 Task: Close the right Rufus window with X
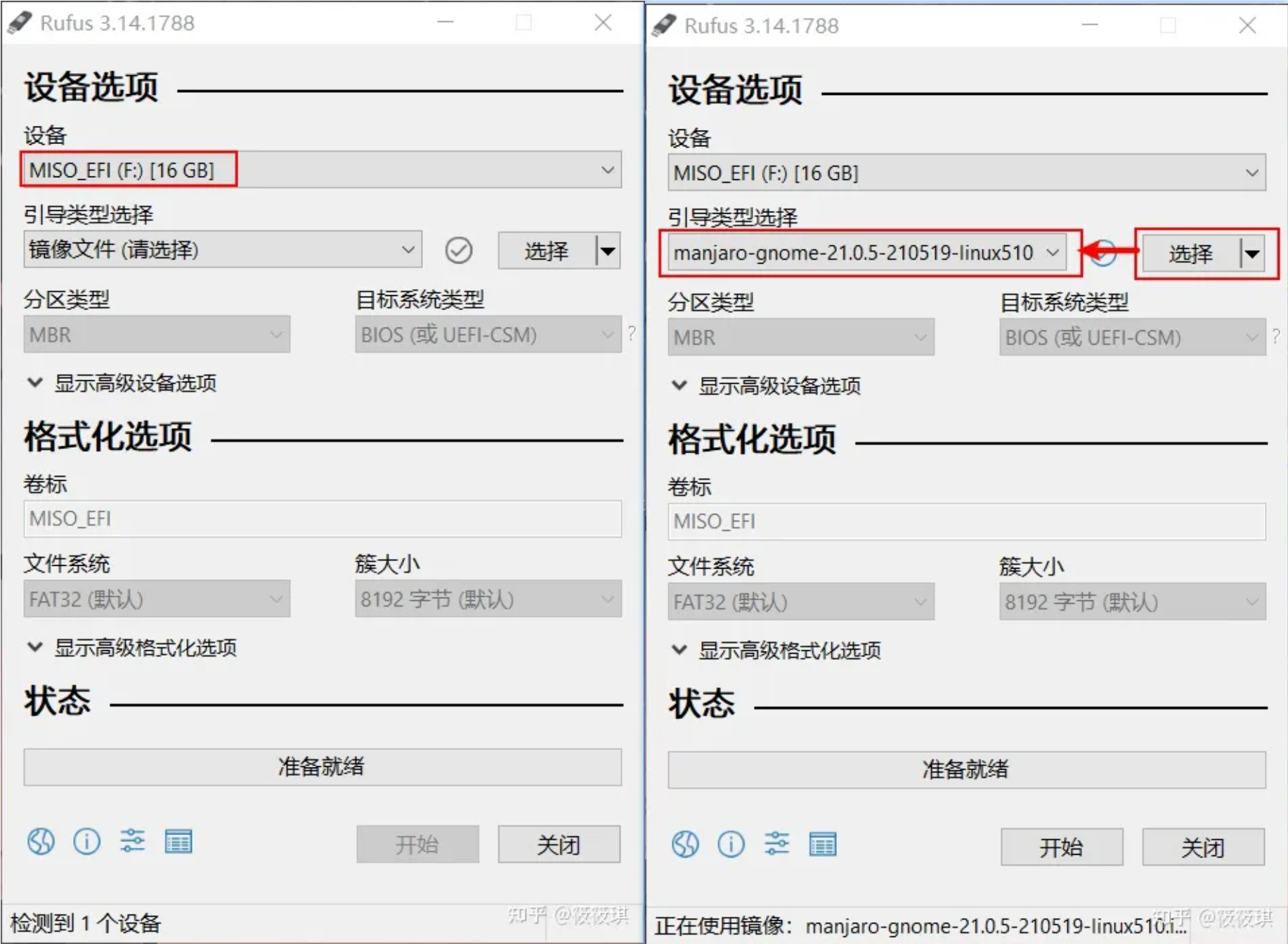pyautogui.click(x=1247, y=25)
